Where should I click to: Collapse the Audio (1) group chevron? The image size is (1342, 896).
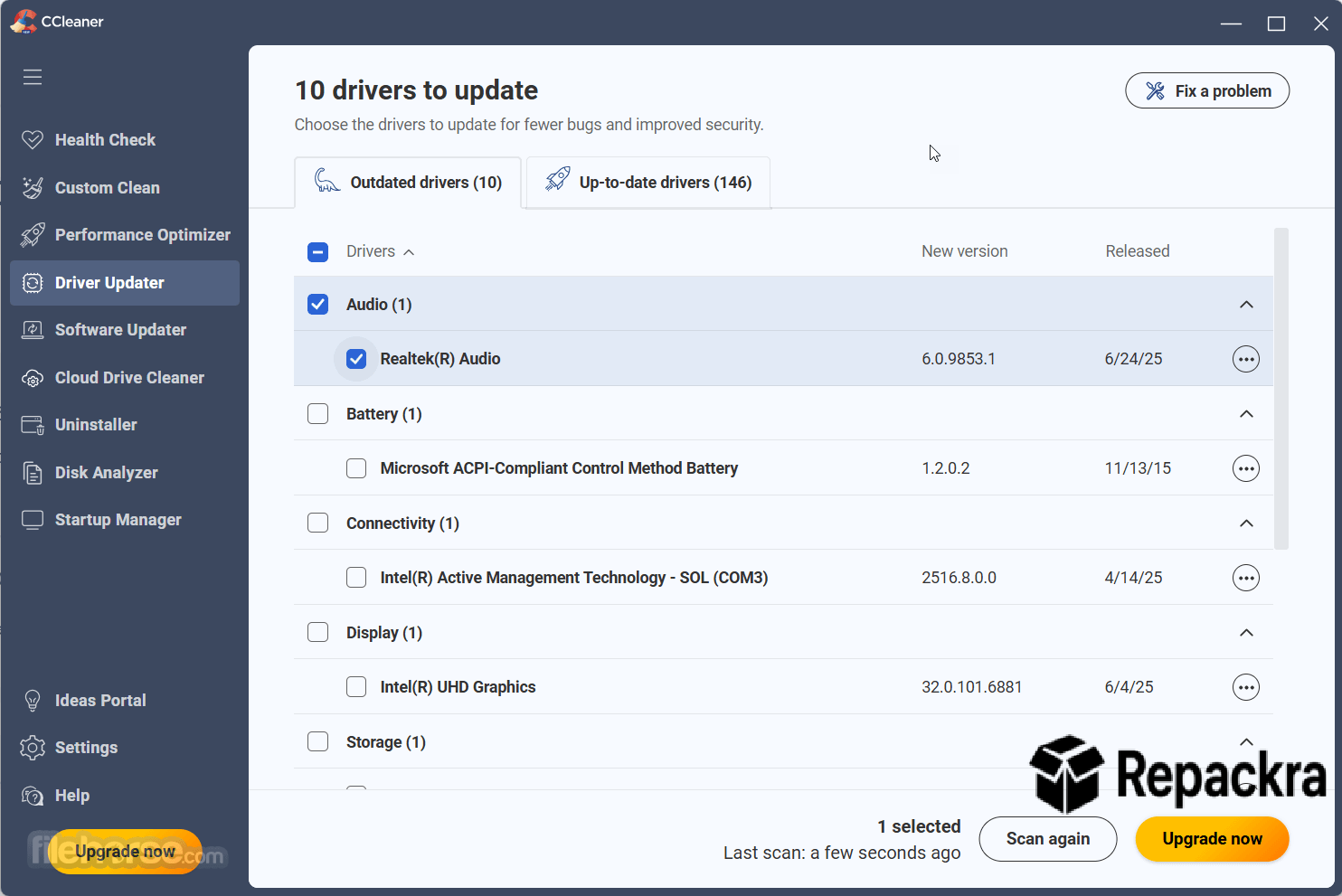(1246, 305)
